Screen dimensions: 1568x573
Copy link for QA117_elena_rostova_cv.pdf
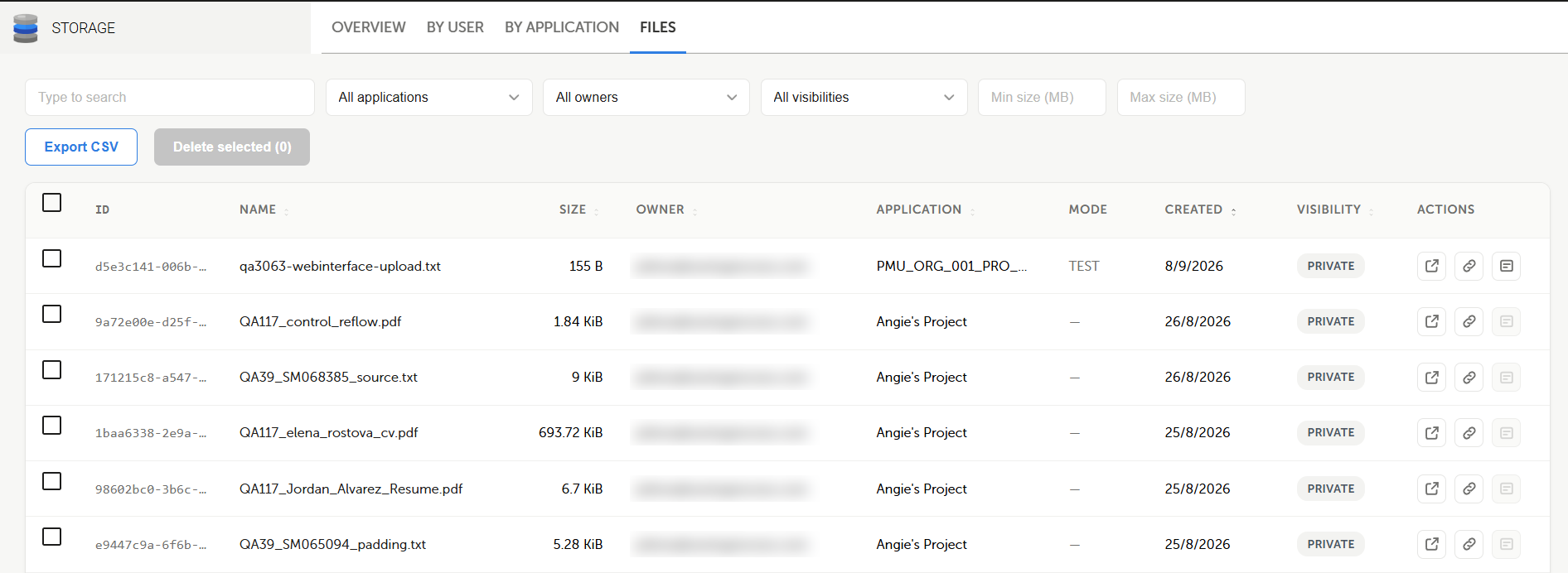pyautogui.click(x=1469, y=433)
